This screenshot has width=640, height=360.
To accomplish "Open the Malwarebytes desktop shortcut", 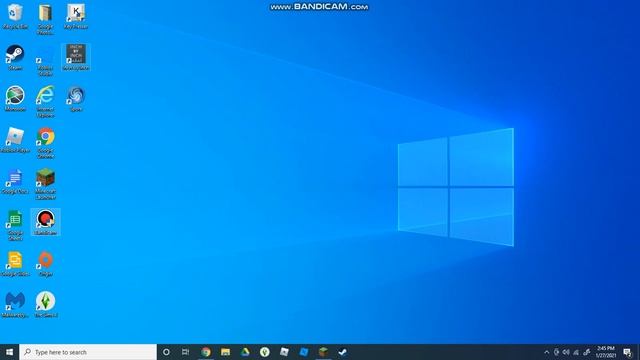I will click(x=15, y=305).
